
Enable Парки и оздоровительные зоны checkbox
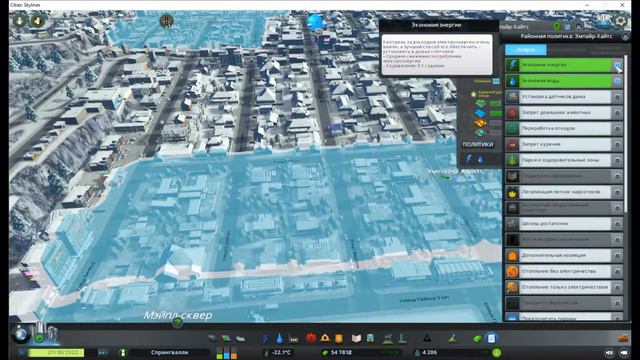(617, 160)
